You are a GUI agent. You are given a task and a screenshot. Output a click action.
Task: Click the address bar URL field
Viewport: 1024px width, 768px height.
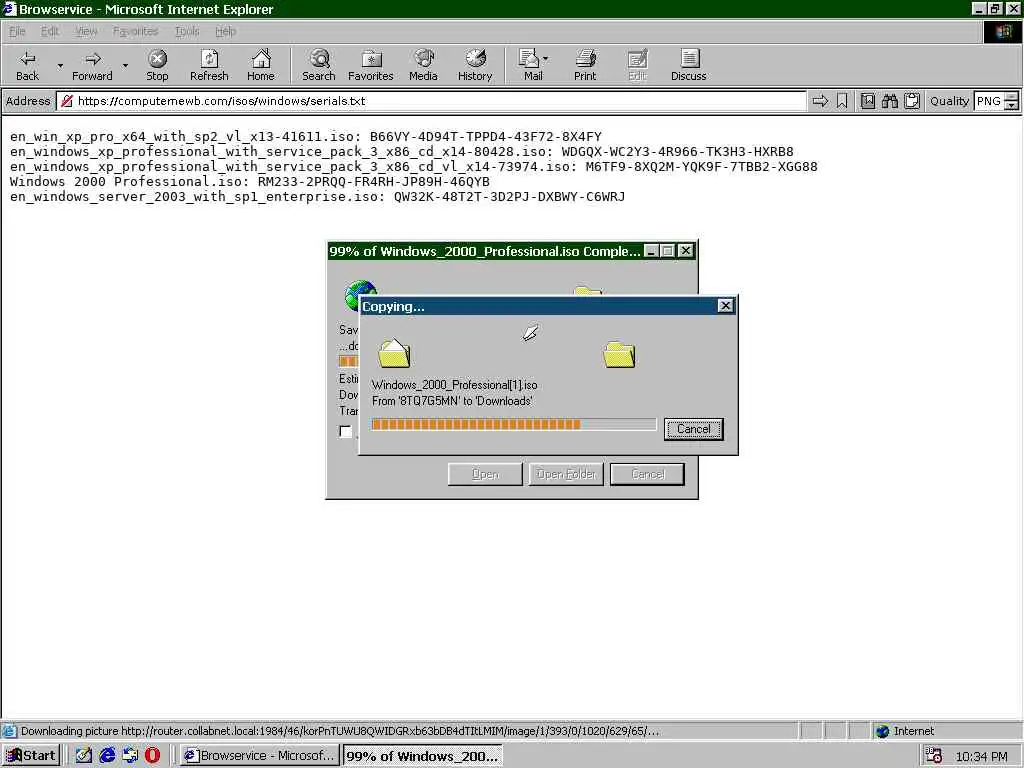[x=431, y=101]
